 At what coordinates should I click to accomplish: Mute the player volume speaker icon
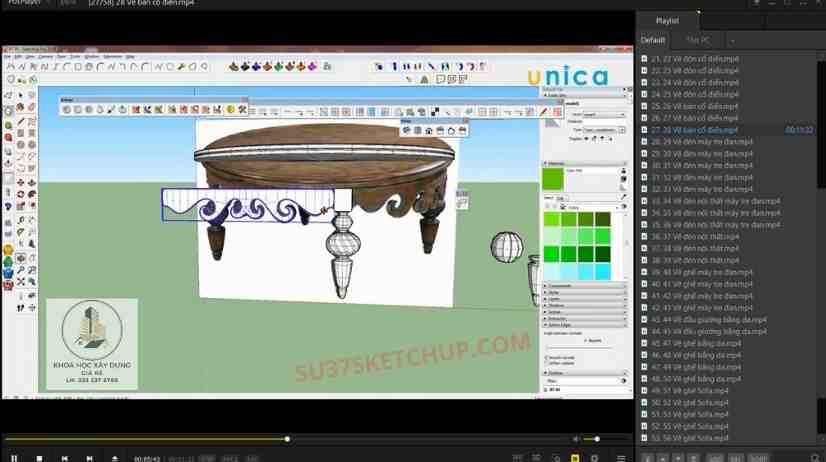576,439
